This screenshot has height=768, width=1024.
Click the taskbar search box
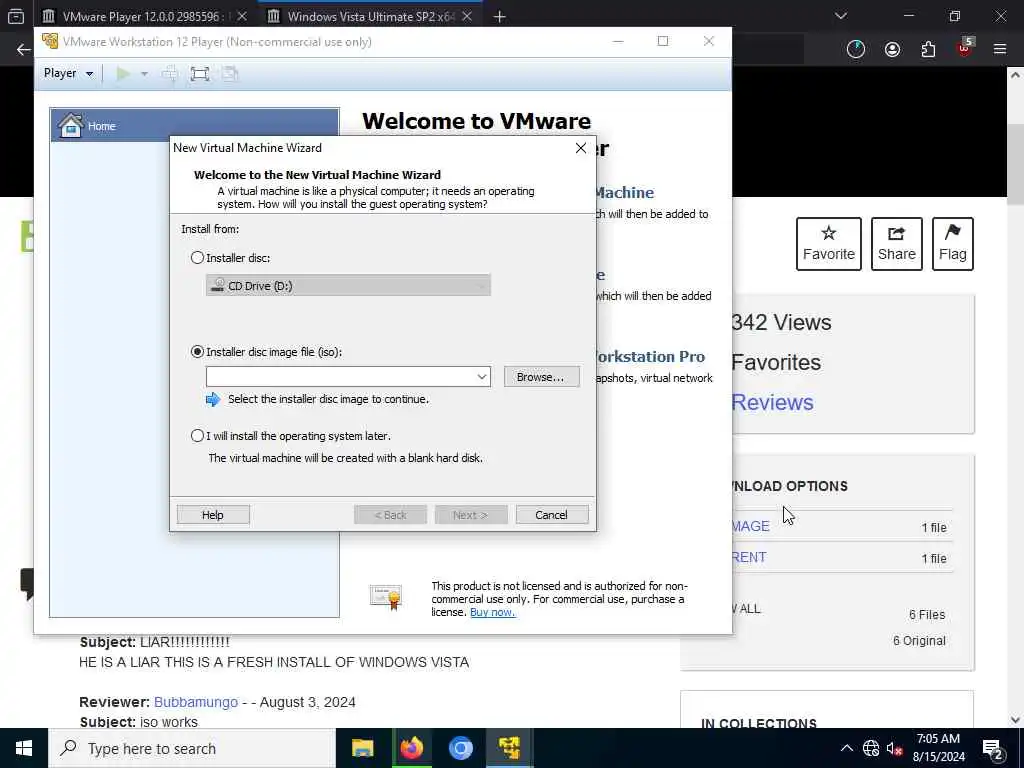coord(191,748)
